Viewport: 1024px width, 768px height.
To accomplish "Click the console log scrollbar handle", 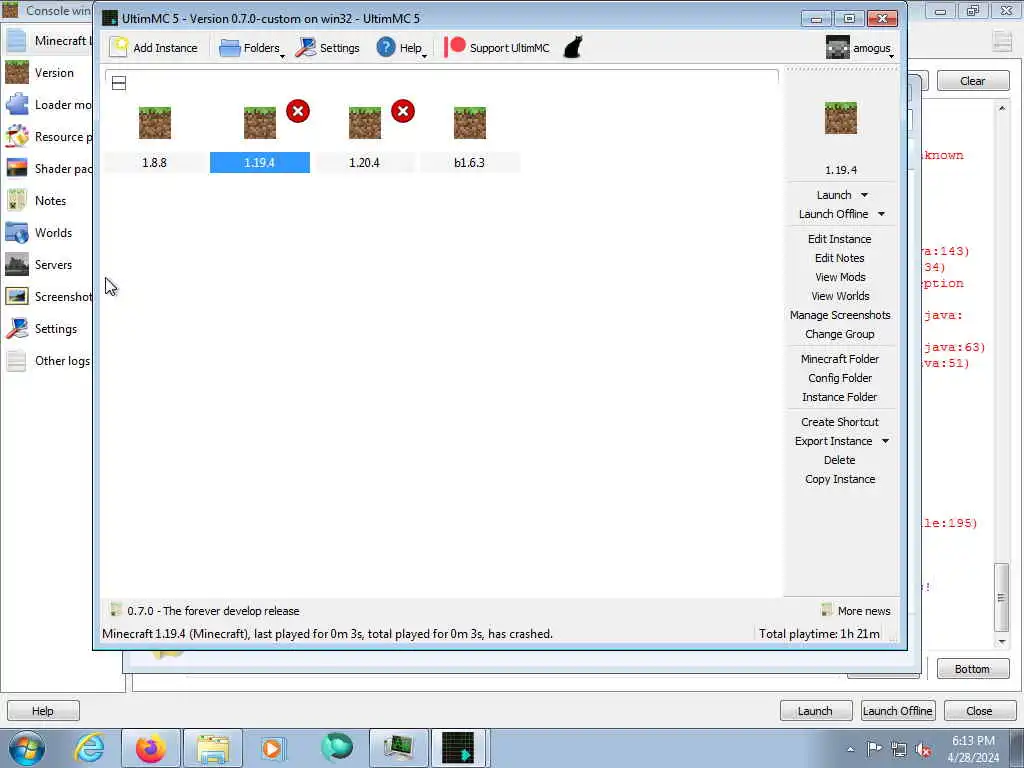I will (1001, 597).
